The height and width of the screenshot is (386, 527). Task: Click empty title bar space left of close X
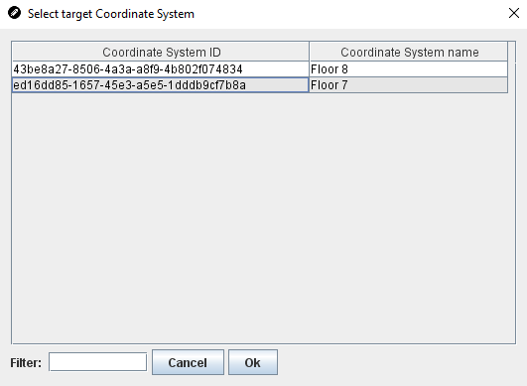coord(350,13)
